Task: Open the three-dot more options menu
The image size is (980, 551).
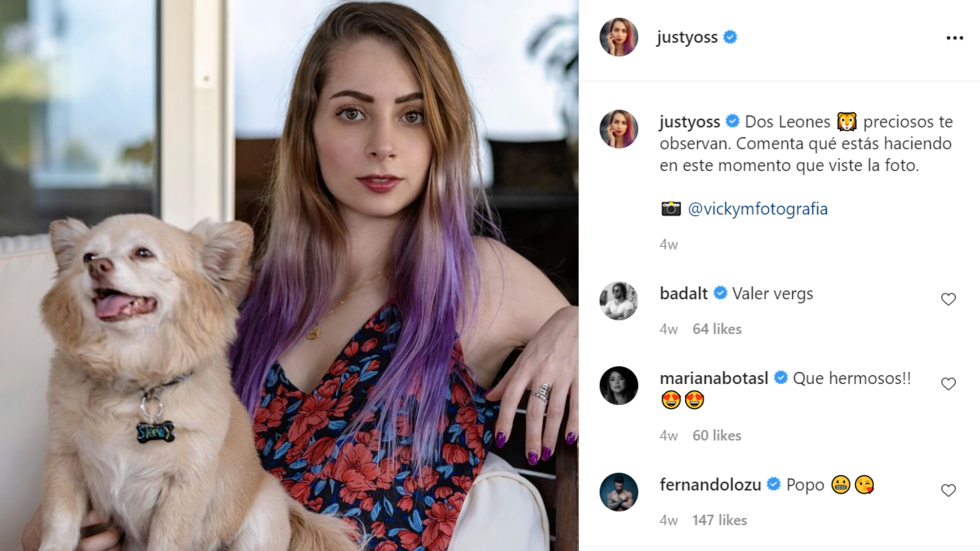Action: 954,38
